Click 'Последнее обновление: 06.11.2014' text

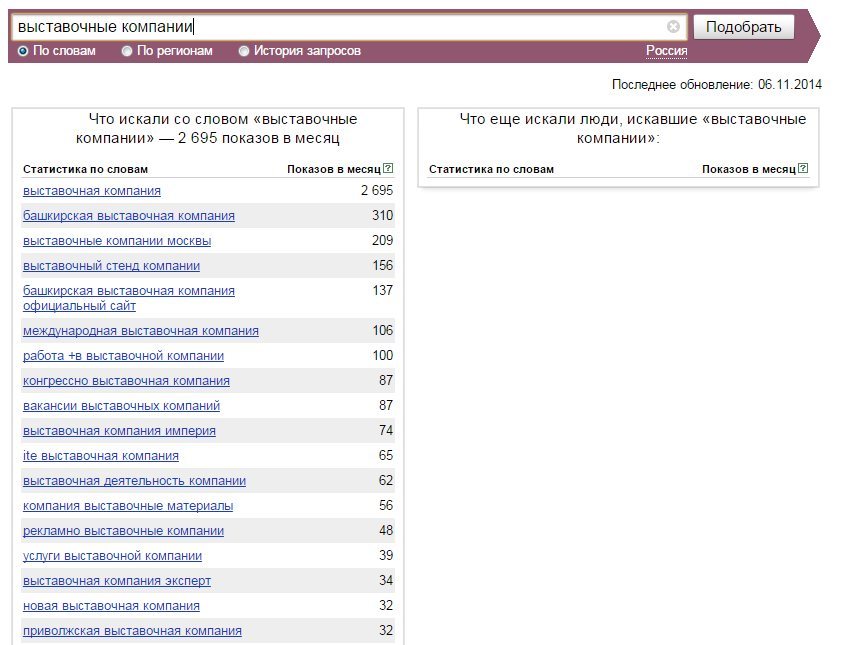pos(717,84)
